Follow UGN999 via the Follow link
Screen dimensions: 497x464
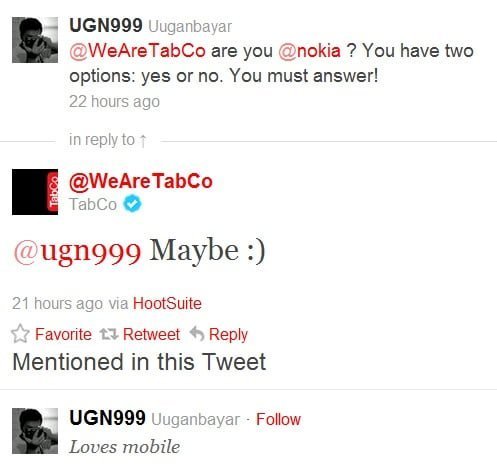[x=278, y=419]
